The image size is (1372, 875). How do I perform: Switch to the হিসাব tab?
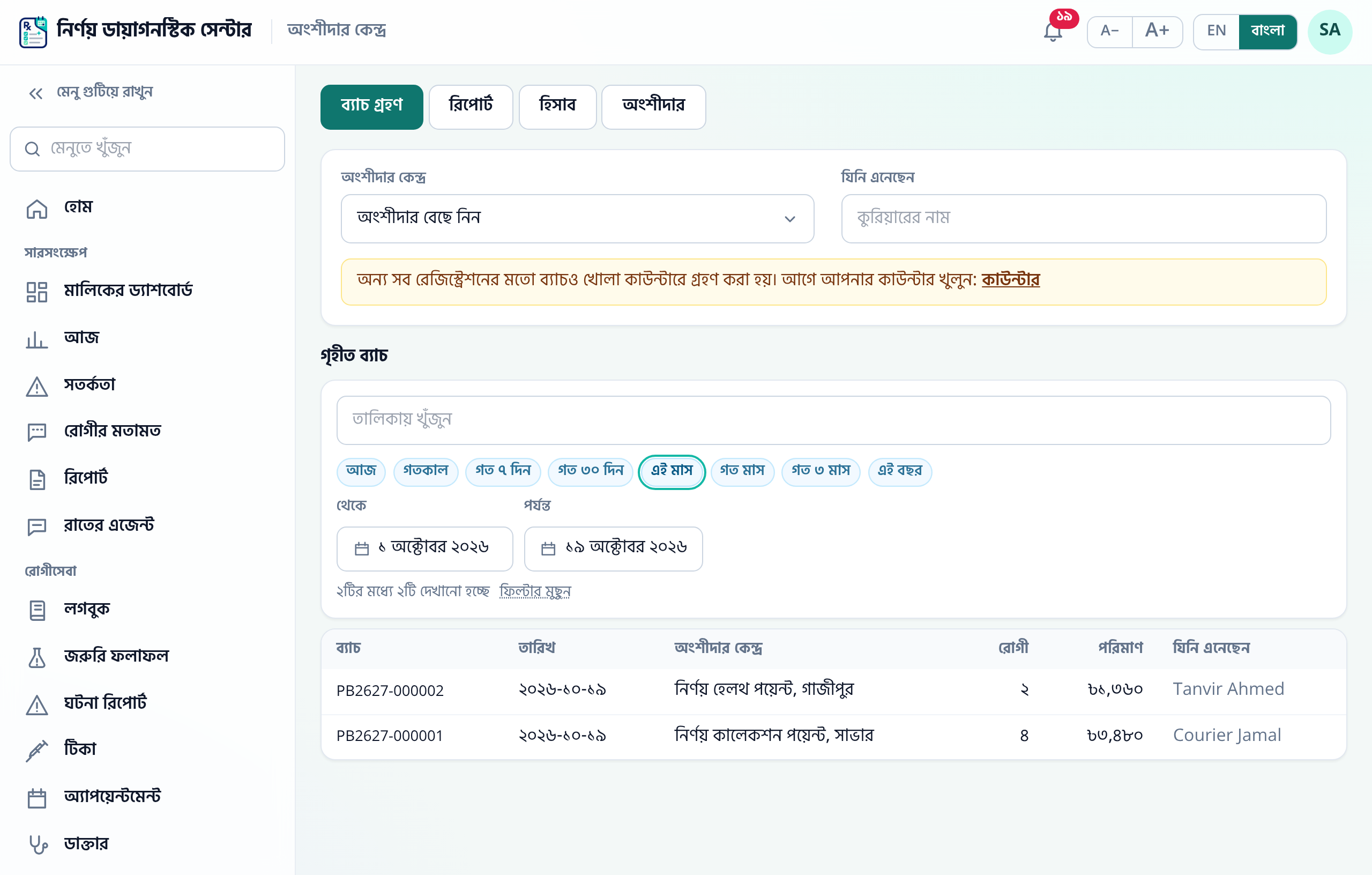[x=557, y=107]
